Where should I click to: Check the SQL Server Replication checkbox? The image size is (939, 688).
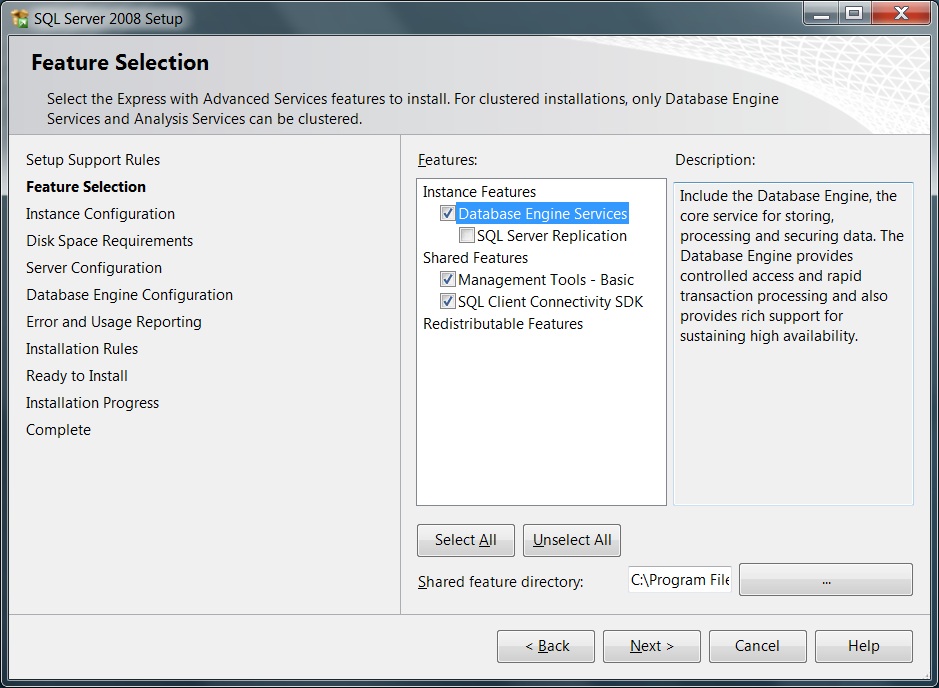pos(467,236)
